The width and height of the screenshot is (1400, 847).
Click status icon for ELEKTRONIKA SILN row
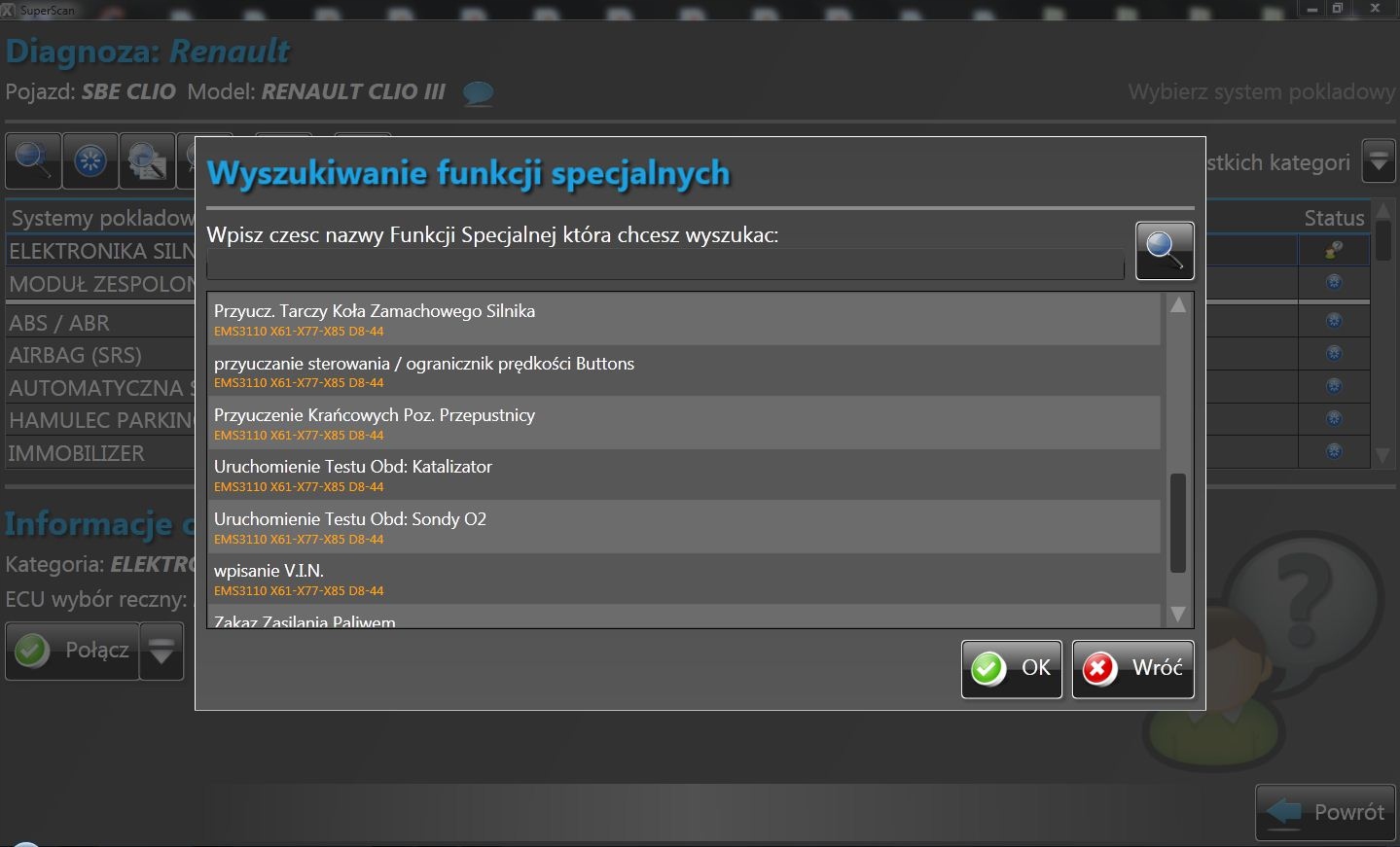1334,250
